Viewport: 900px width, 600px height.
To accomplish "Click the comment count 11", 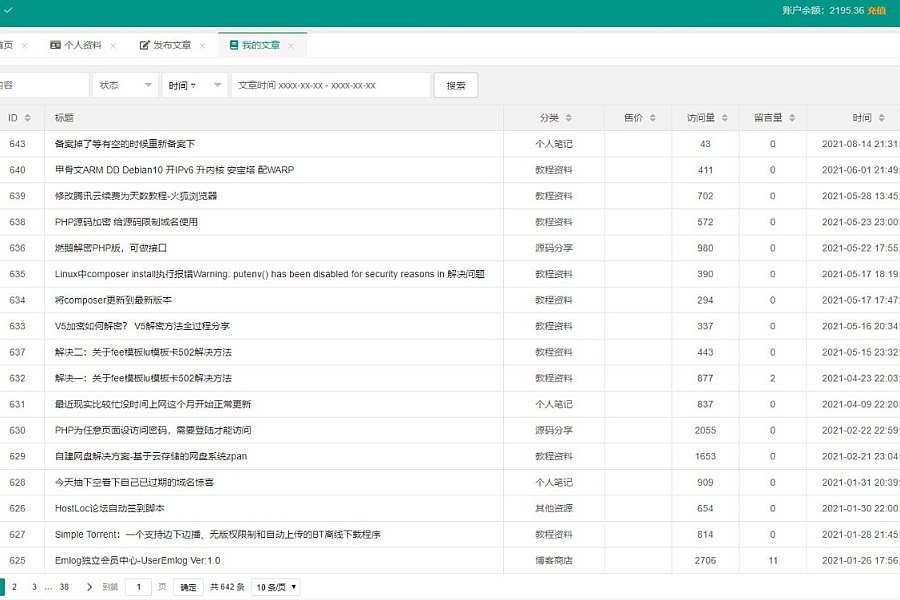I will point(773,560).
